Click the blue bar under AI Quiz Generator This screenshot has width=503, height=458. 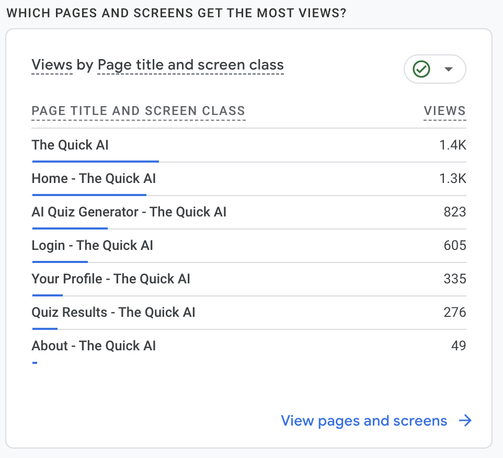(x=70, y=228)
